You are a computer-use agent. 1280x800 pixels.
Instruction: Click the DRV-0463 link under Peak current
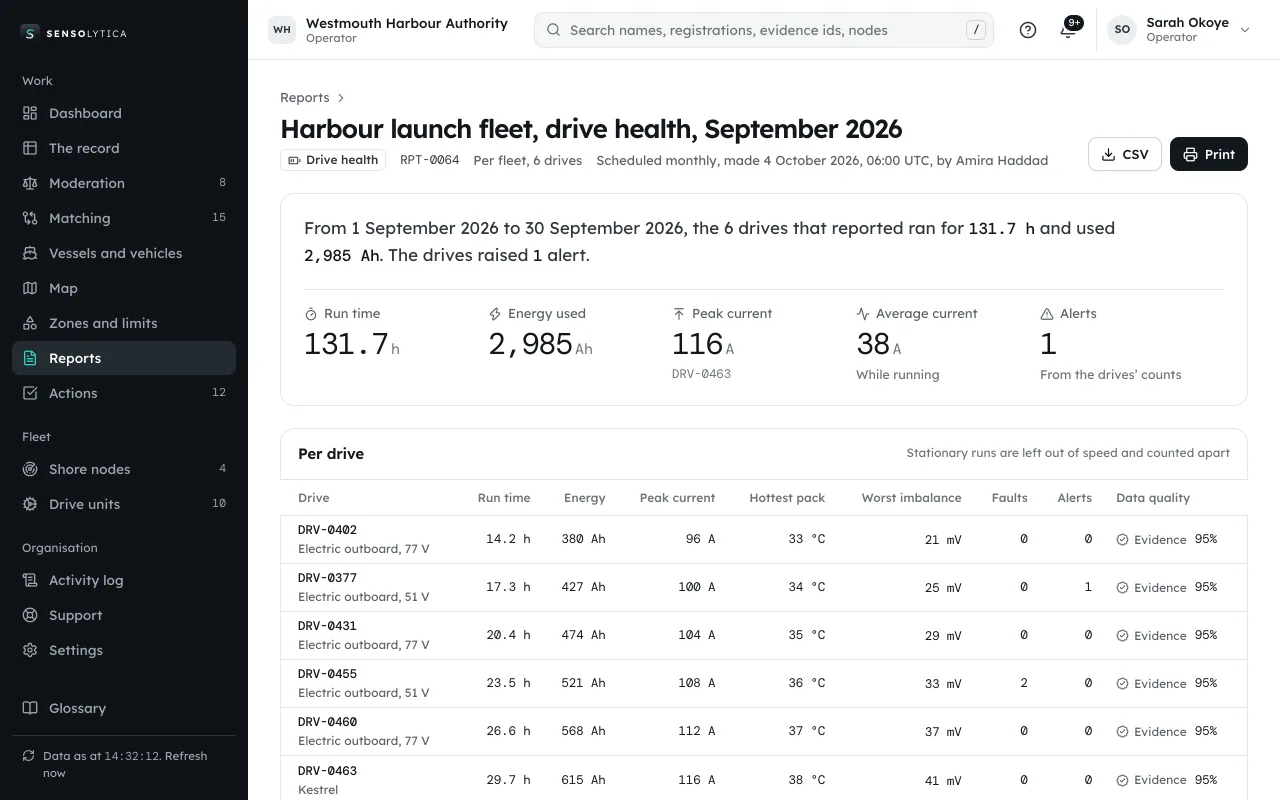pyautogui.click(x=701, y=374)
